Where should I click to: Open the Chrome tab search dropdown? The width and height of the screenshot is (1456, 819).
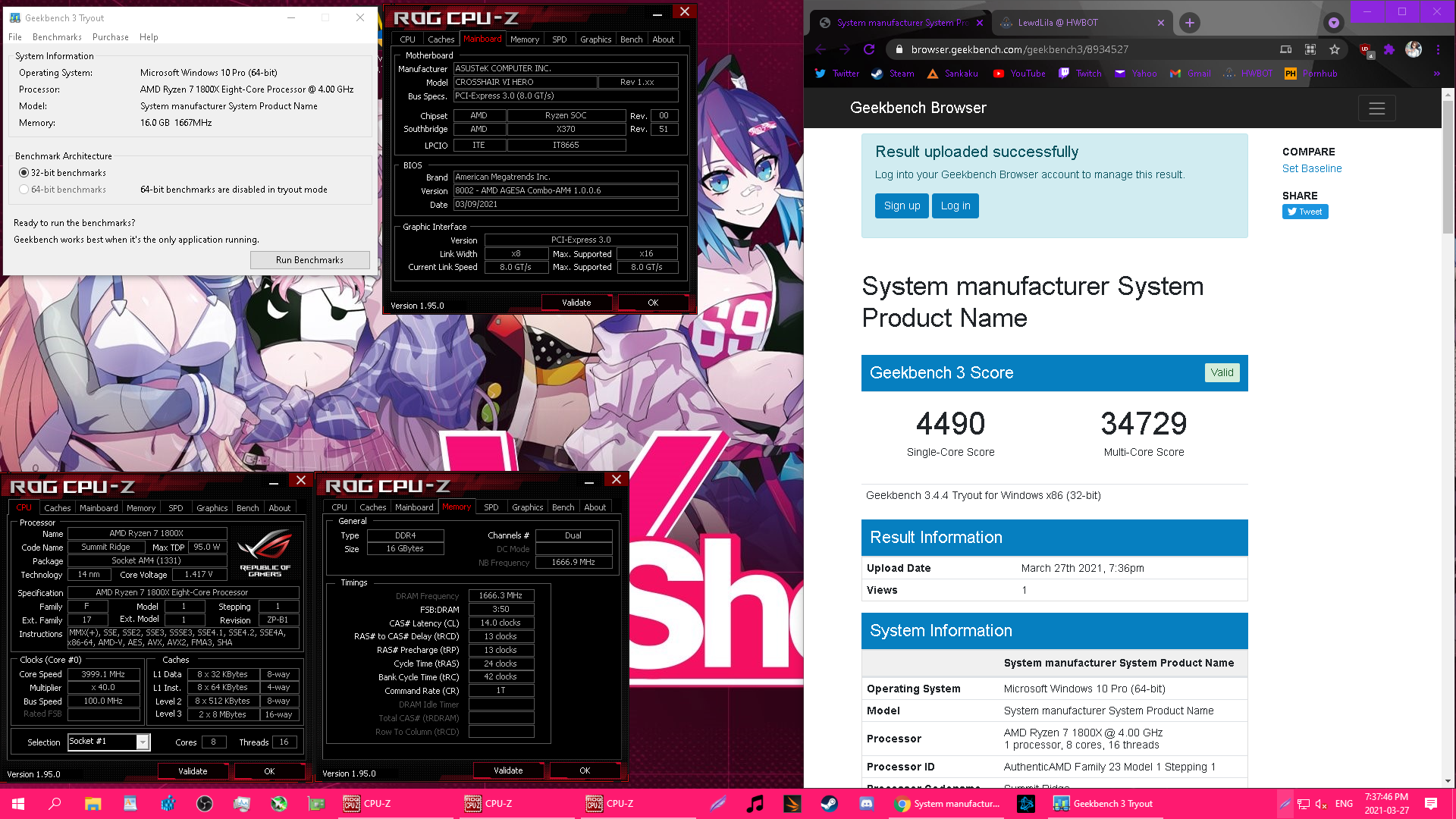coord(1333,23)
